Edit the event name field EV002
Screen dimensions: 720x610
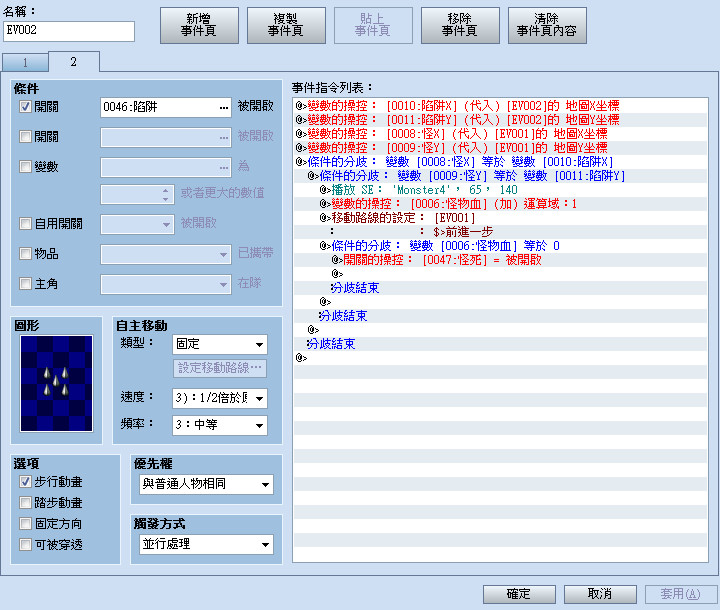click(x=69, y=31)
